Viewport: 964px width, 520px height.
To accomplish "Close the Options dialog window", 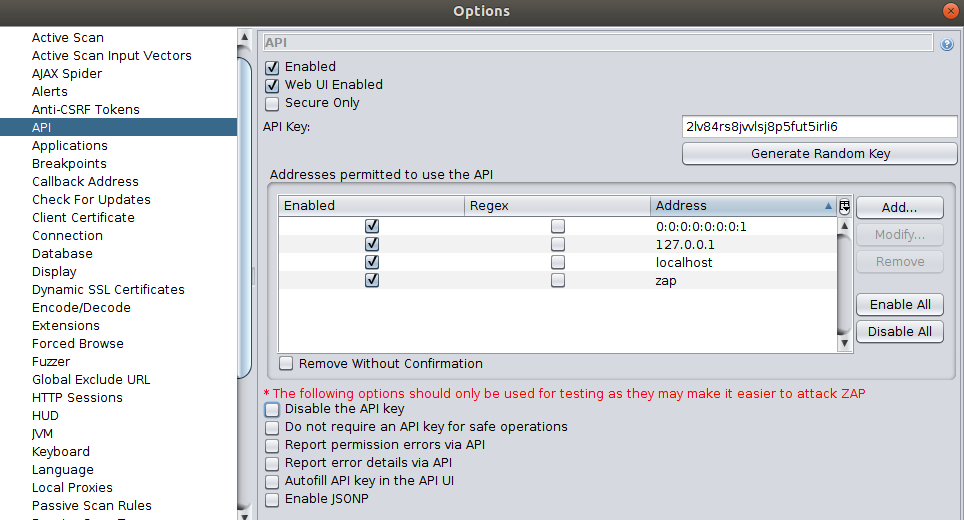I will 950,11.
